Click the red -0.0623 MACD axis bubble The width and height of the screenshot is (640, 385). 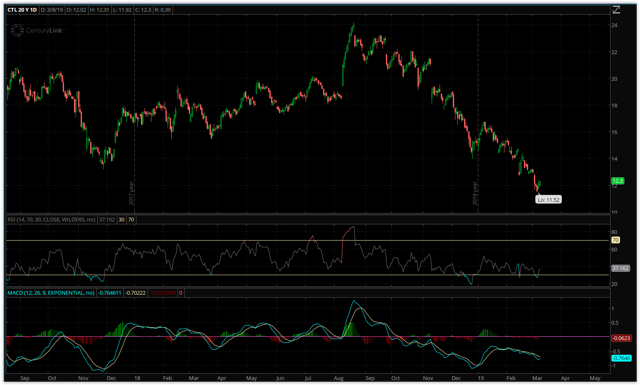click(x=621, y=338)
